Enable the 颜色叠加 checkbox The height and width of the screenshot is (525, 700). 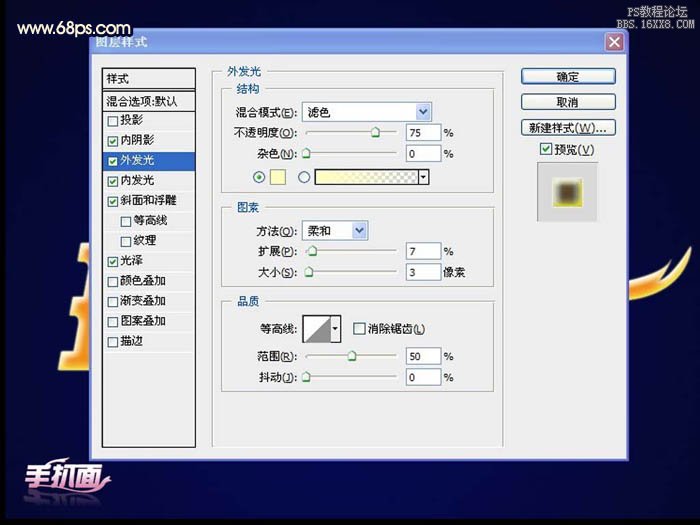[113, 282]
